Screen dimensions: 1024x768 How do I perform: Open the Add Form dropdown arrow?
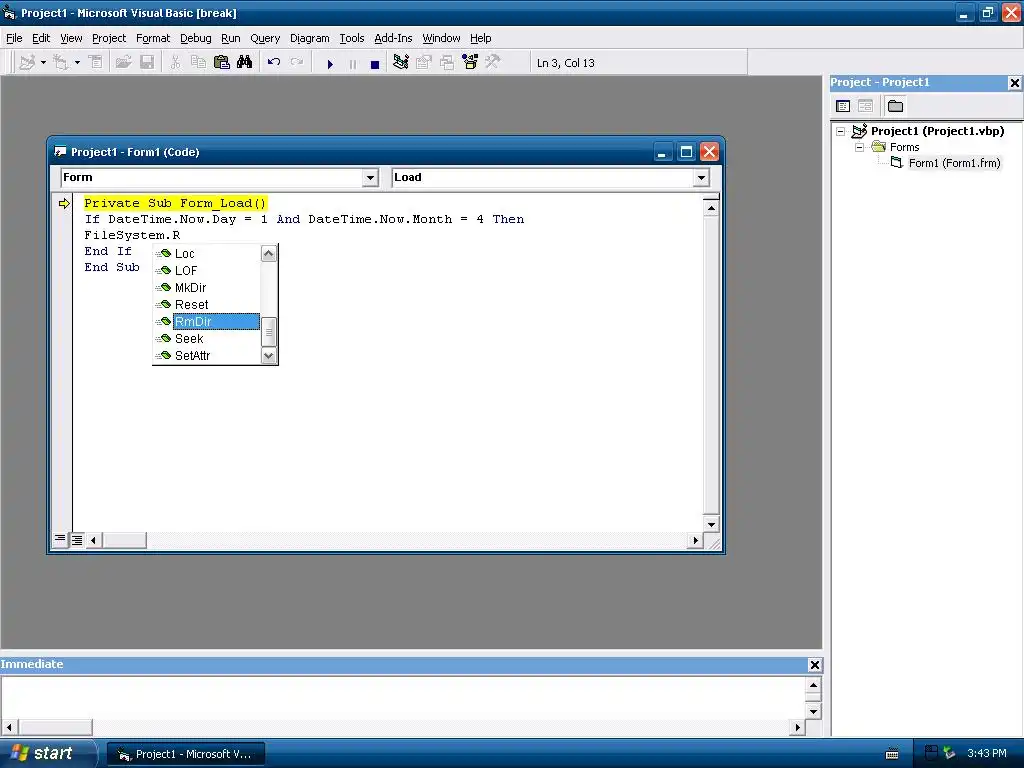click(77, 63)
